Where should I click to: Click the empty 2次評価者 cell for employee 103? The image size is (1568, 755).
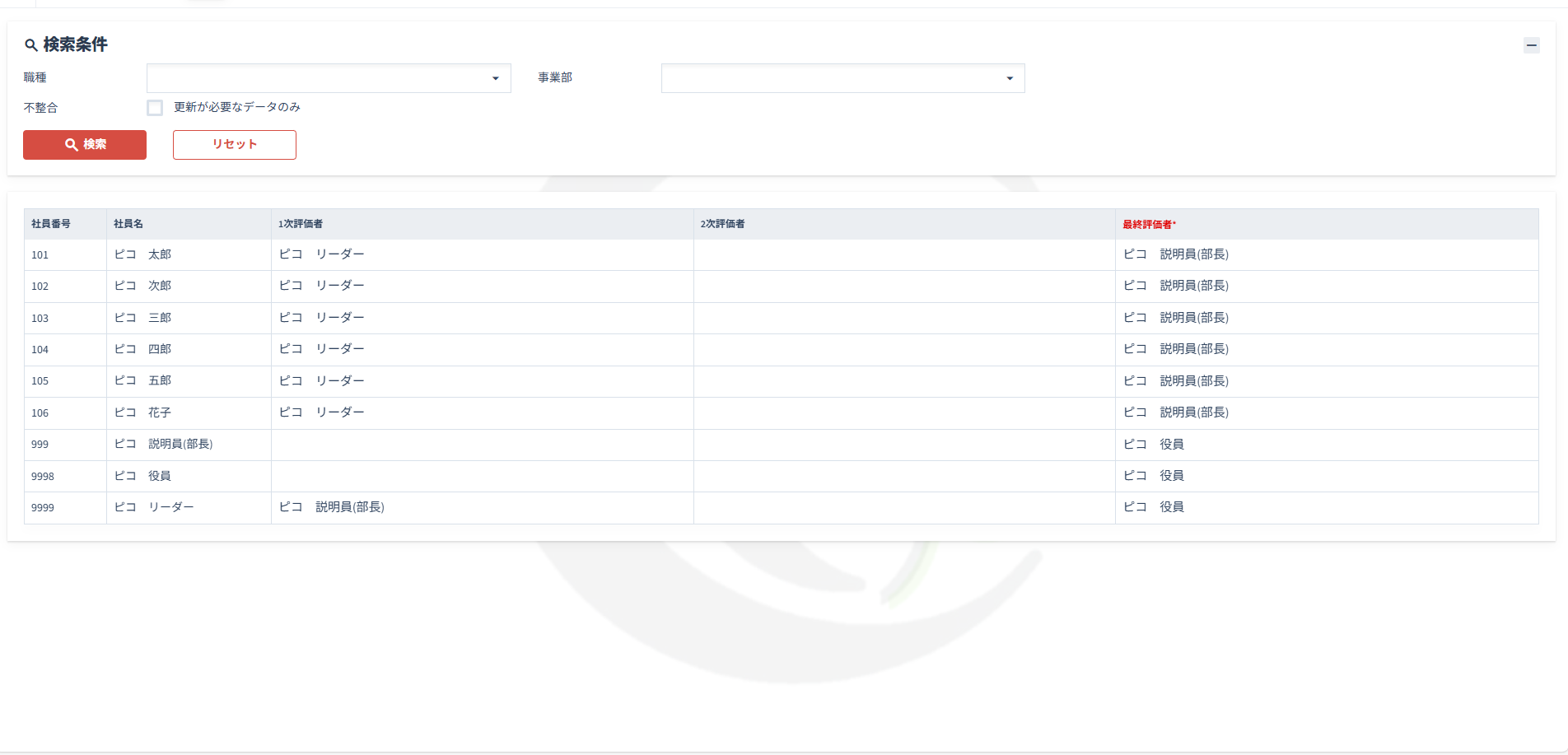coord(903,318)
